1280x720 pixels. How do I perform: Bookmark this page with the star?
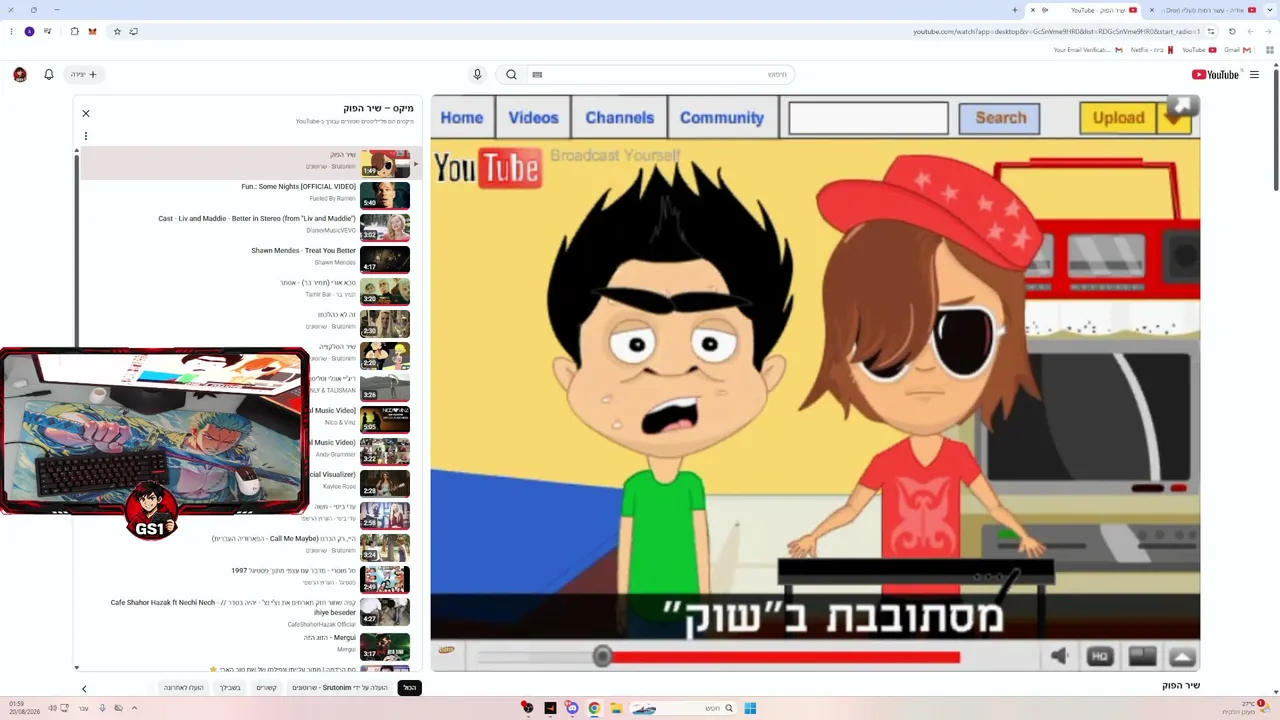coord(117,31)
